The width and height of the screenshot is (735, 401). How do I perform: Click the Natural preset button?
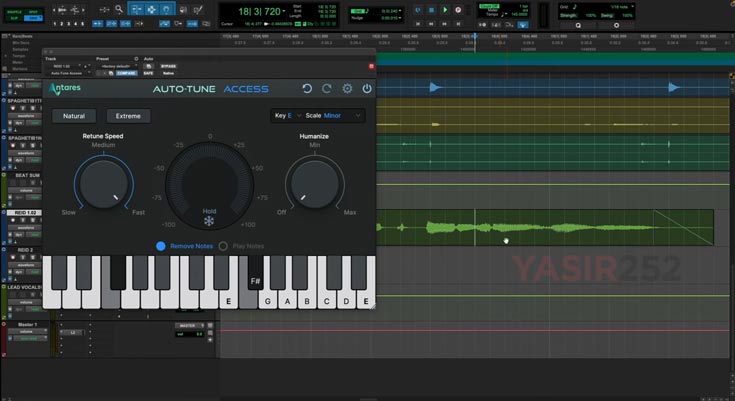[74, 116]
